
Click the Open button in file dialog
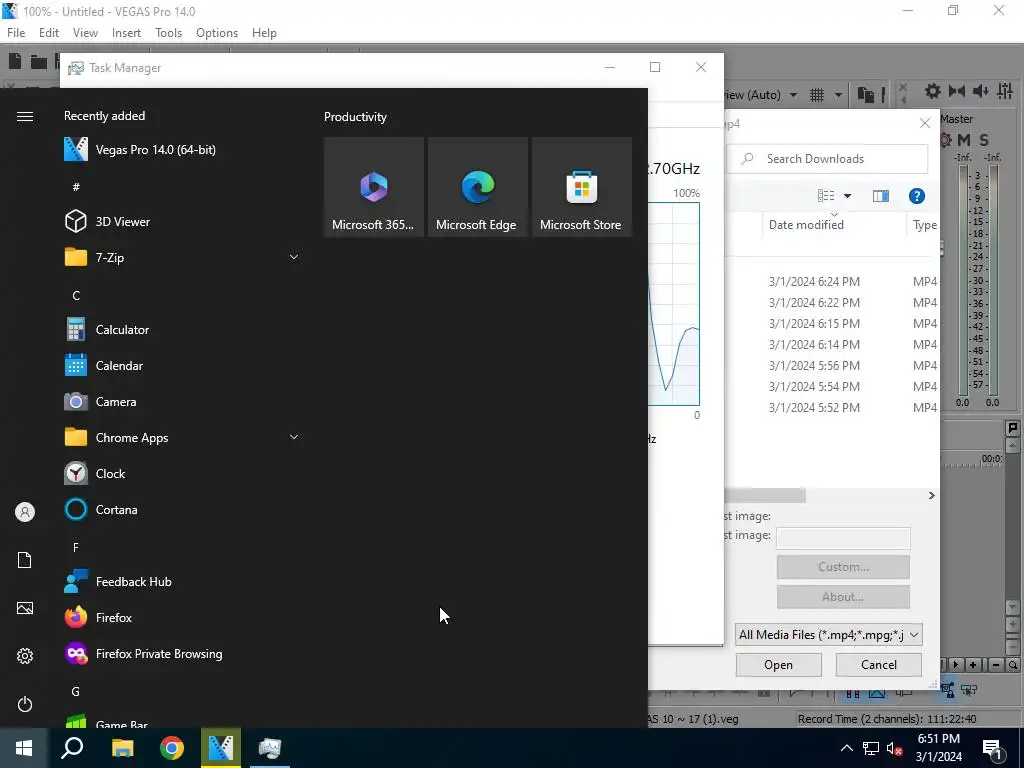(x=778, y=665)
